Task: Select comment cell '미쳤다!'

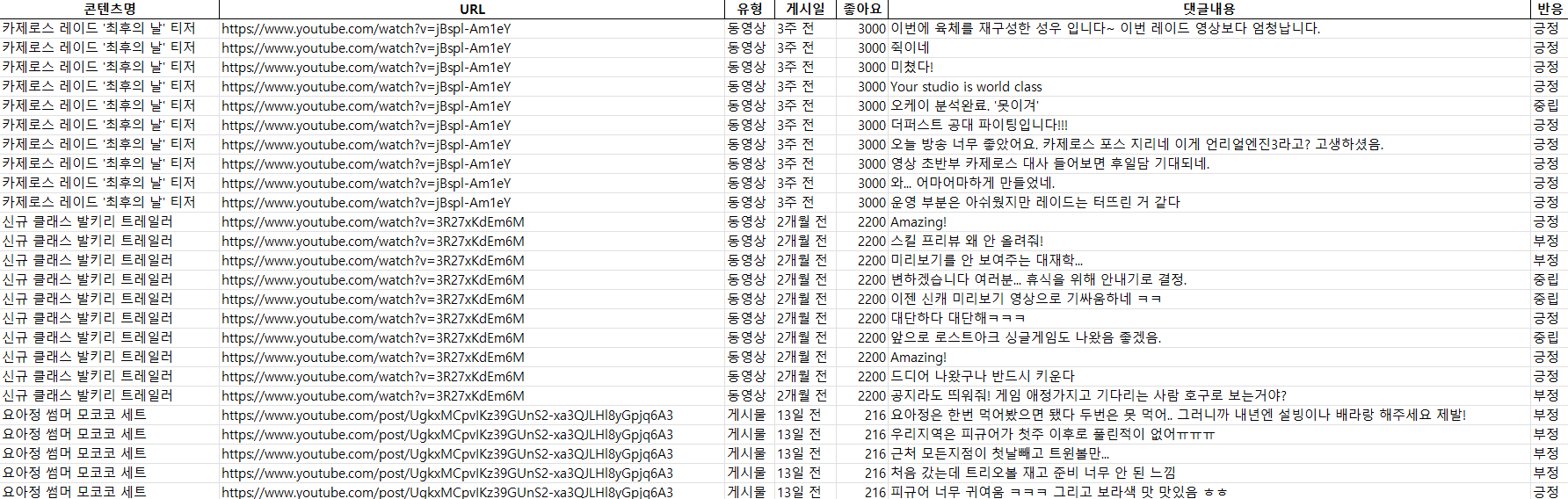Action: (x=912, y=67)
